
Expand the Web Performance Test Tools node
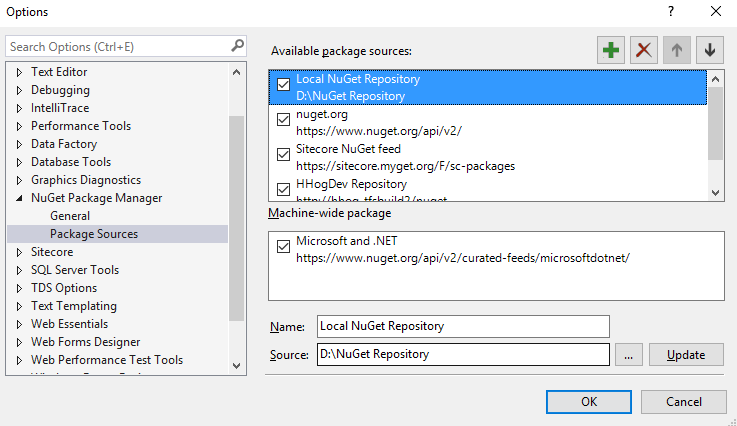coord(19,361)
